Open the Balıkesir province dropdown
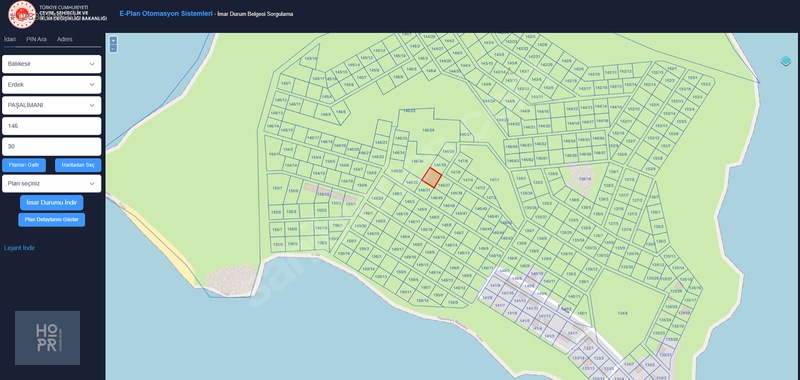 pos(52,64)
